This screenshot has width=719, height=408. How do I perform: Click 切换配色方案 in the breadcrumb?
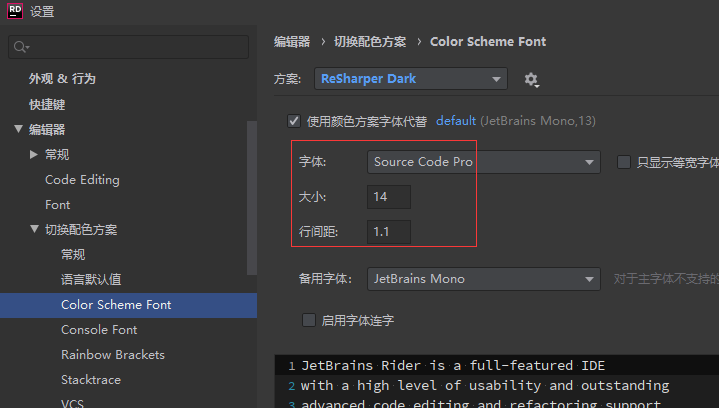click(x=370, y=42)
